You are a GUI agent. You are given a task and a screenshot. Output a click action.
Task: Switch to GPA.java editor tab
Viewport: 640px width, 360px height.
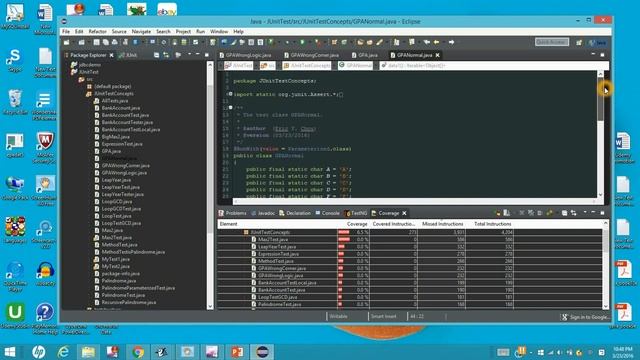point(365,55)
